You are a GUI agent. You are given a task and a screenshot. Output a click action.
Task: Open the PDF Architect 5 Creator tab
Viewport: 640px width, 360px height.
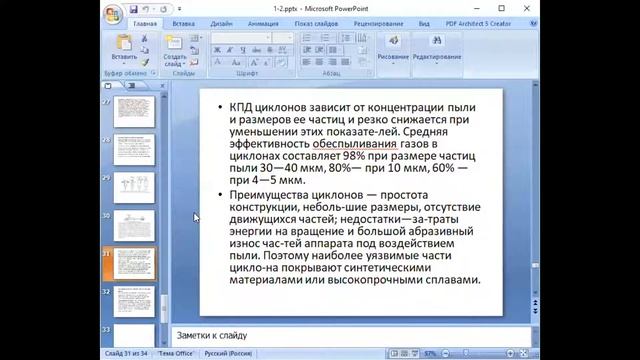pyautogui.click(x=478, y=24)
